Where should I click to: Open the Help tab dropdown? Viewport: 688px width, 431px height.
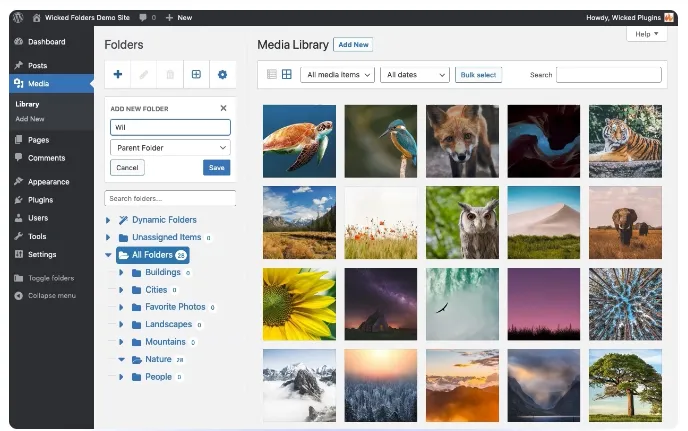[647, 34]
